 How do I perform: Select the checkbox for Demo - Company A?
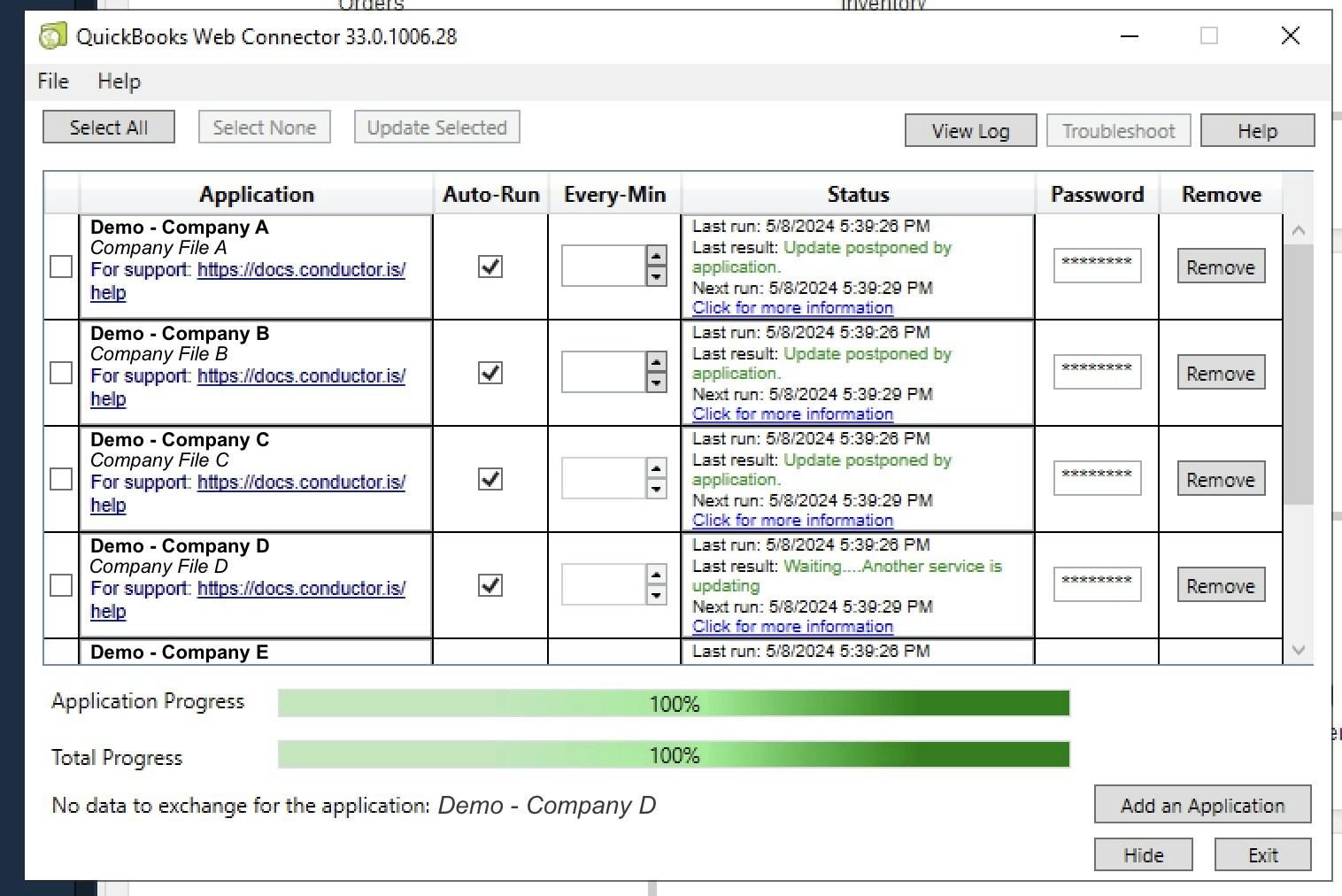pyautogui.click(x=61, y=266)
